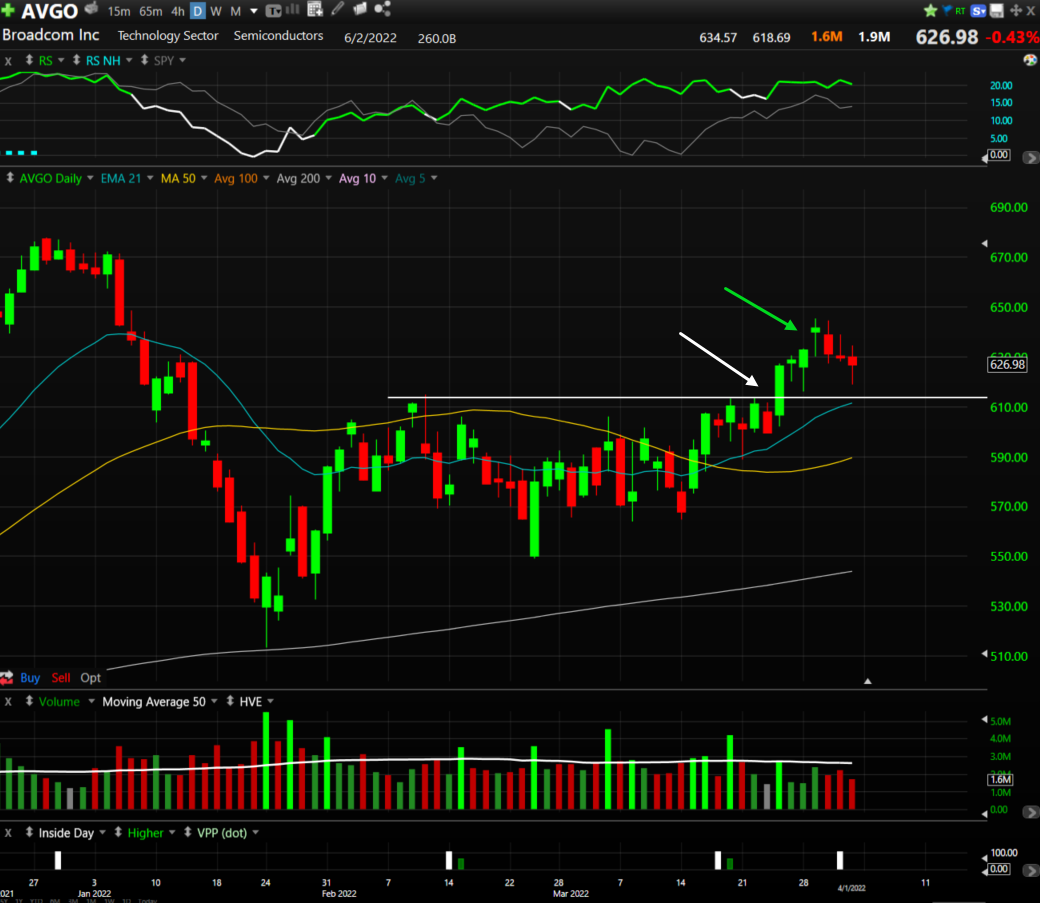Open the RS NH dropdown arrow

coord(129,60)
